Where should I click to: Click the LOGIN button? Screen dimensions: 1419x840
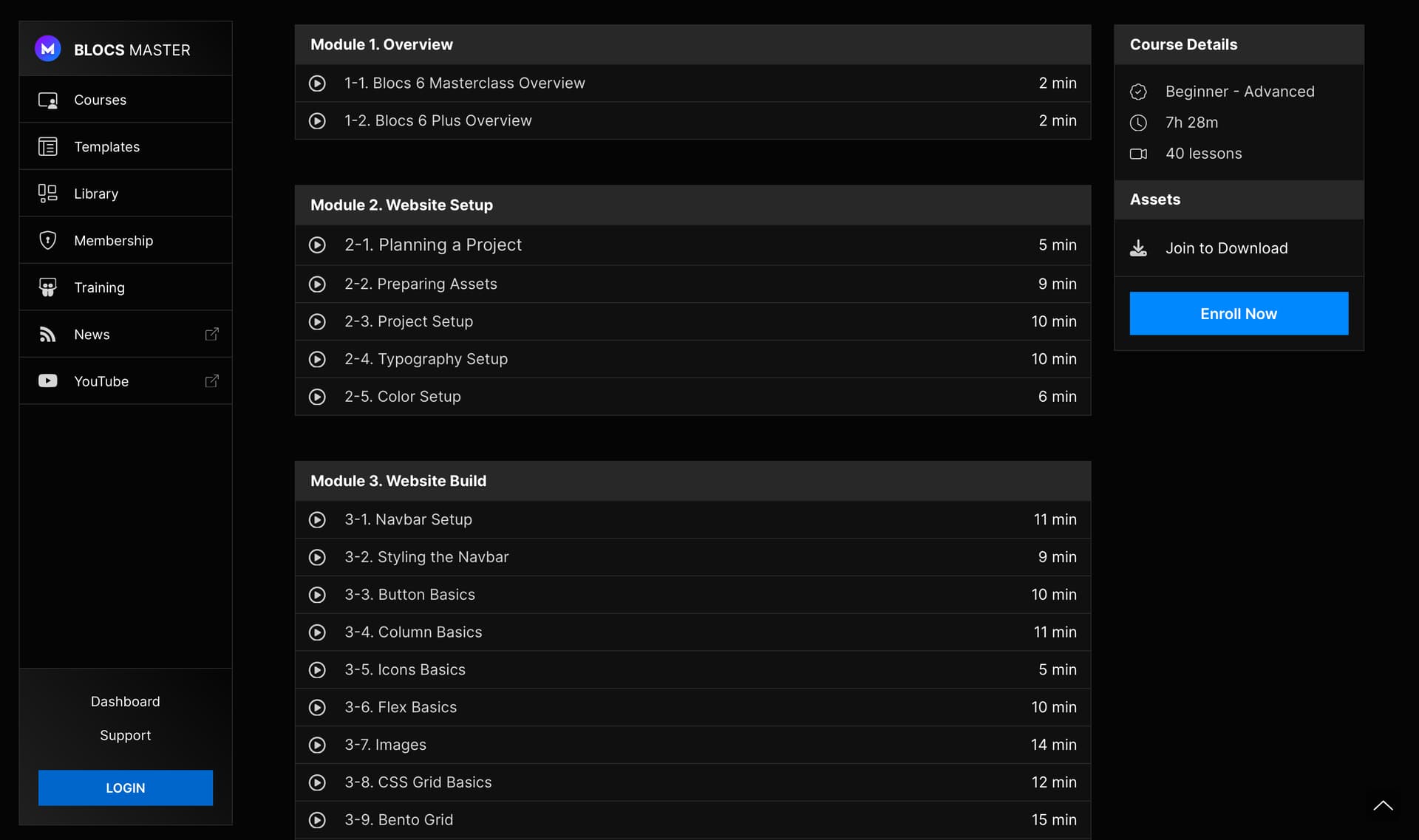(125, 788)
